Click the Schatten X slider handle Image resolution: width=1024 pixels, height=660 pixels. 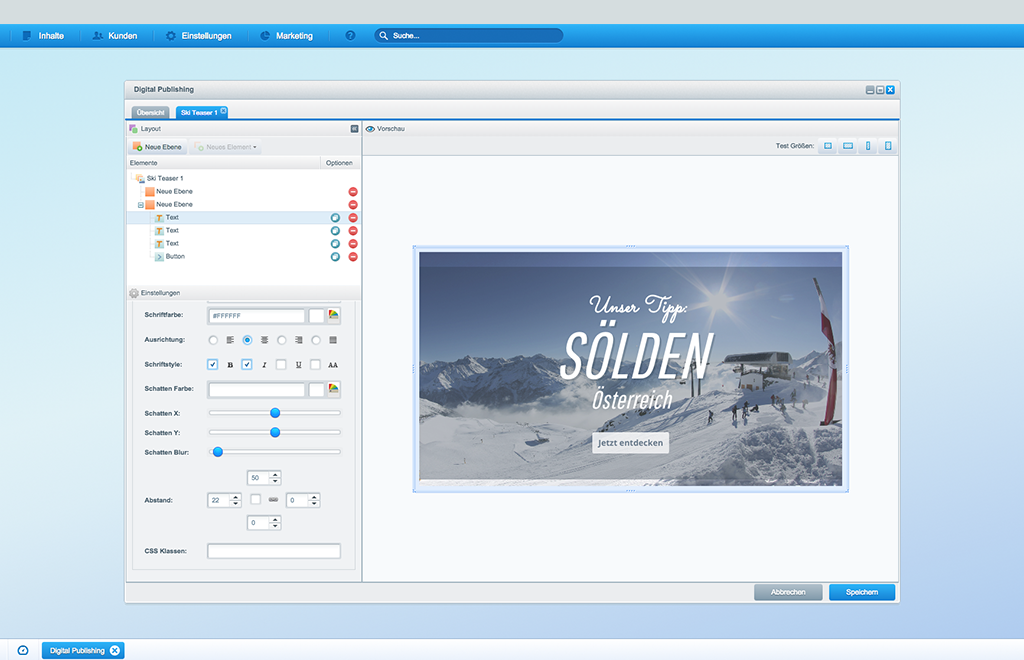click(275, 413)
